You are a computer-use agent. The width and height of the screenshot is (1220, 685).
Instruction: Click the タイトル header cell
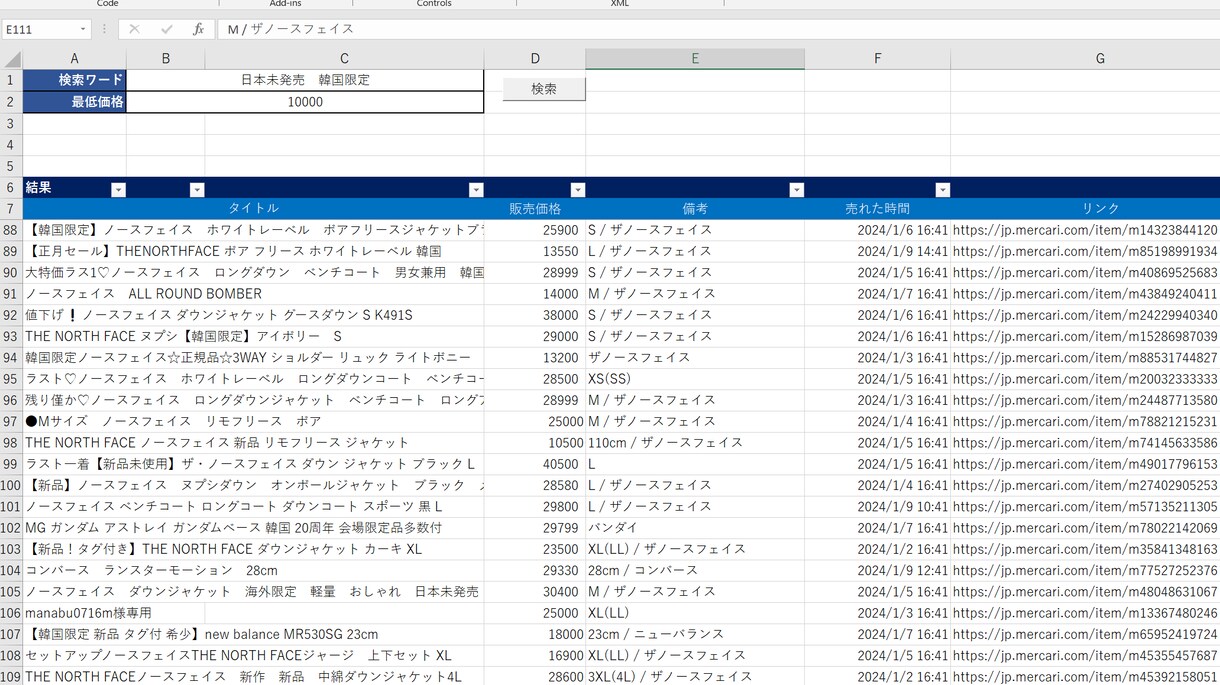[254, 209]
